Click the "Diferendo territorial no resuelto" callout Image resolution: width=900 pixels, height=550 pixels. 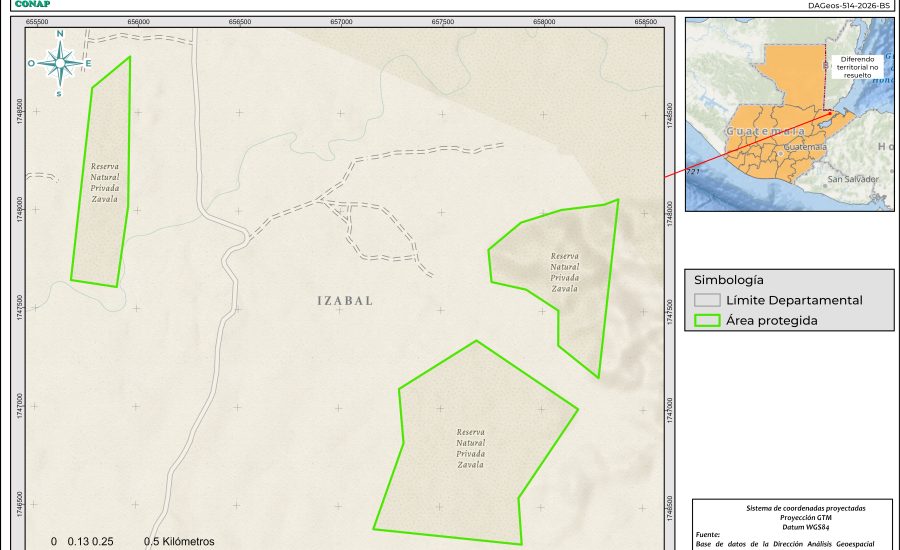click(859, 66)
